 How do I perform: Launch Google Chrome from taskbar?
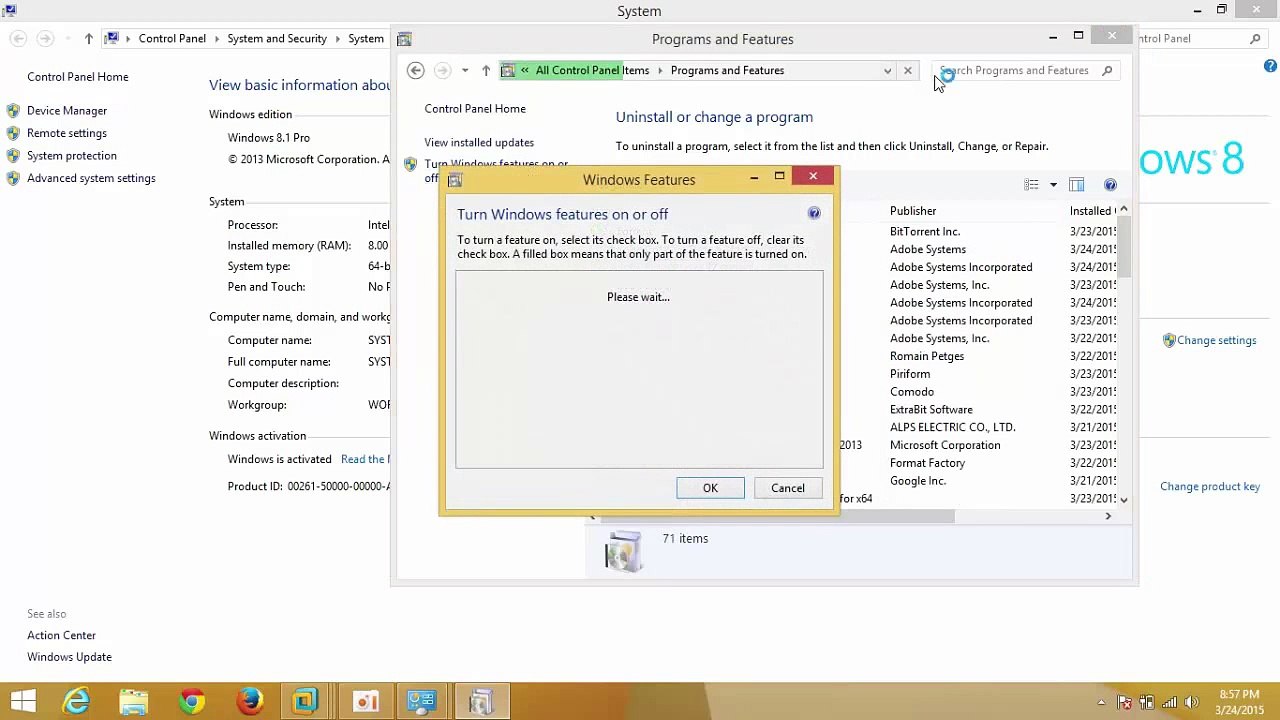coord(191,701)
